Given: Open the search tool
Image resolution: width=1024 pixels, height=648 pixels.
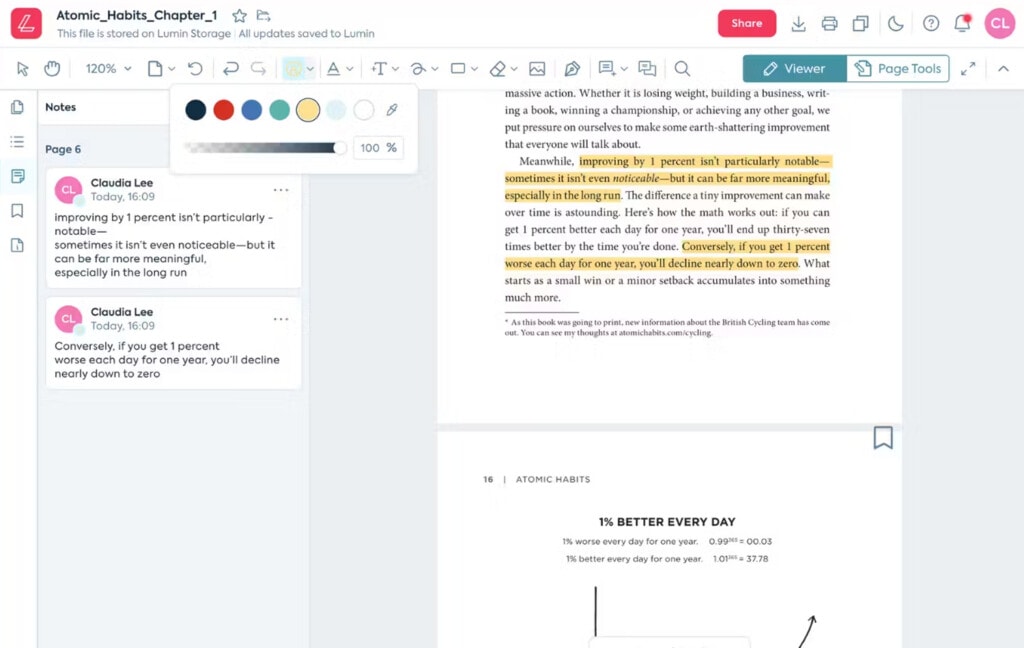Looking at the screenshot, I should (683, 68).
